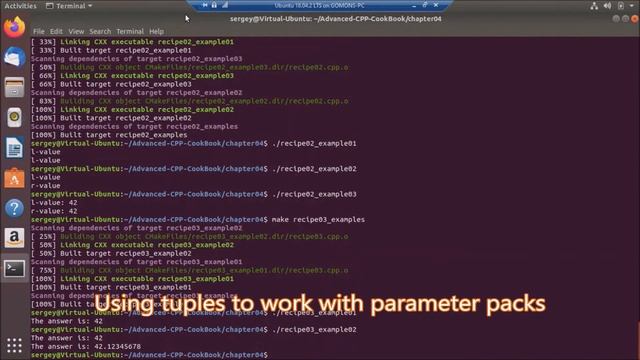Click Activities in the top bar

tap(20, 6)
